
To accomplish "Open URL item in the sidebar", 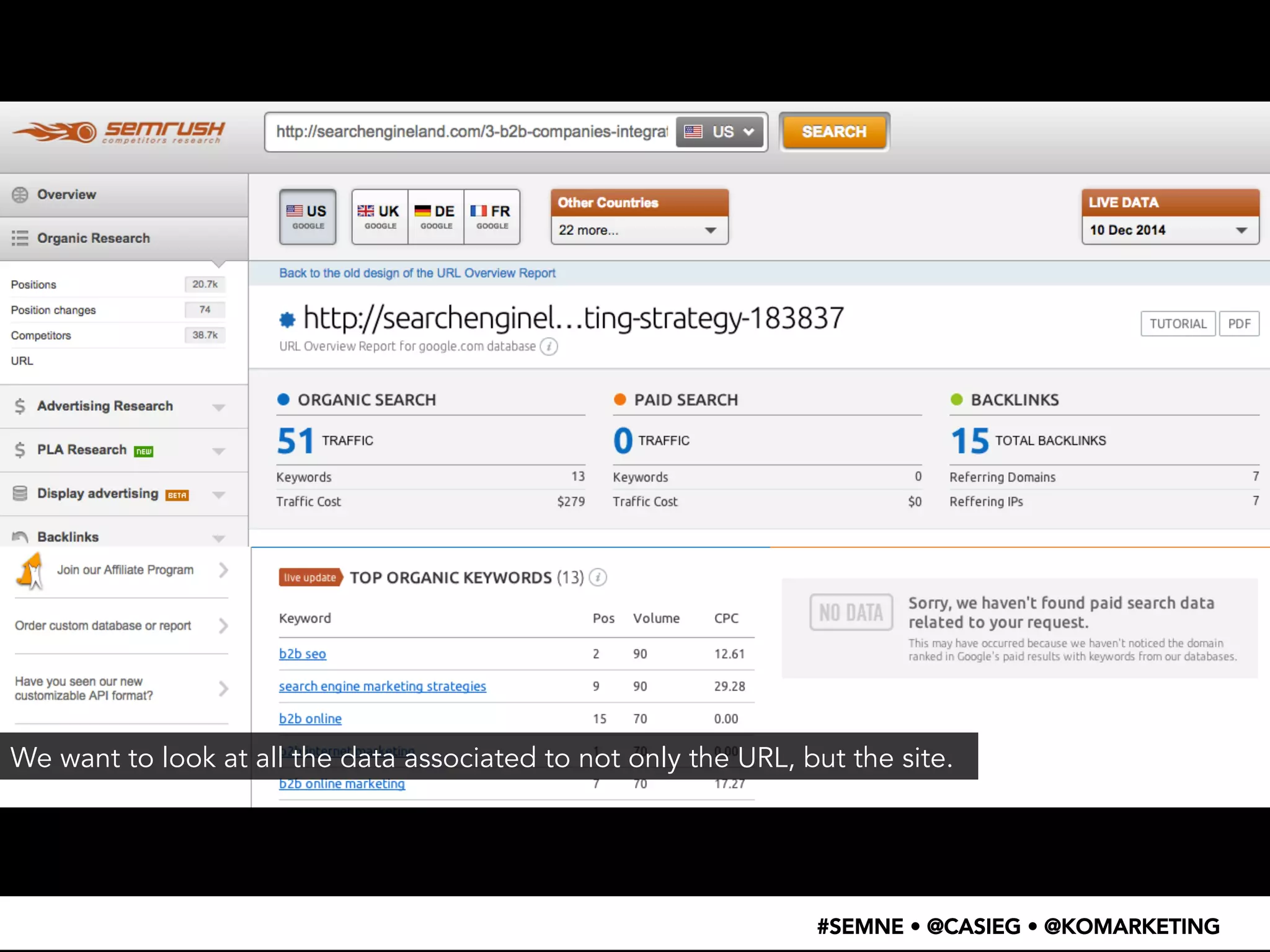I will tap(22, 361).
